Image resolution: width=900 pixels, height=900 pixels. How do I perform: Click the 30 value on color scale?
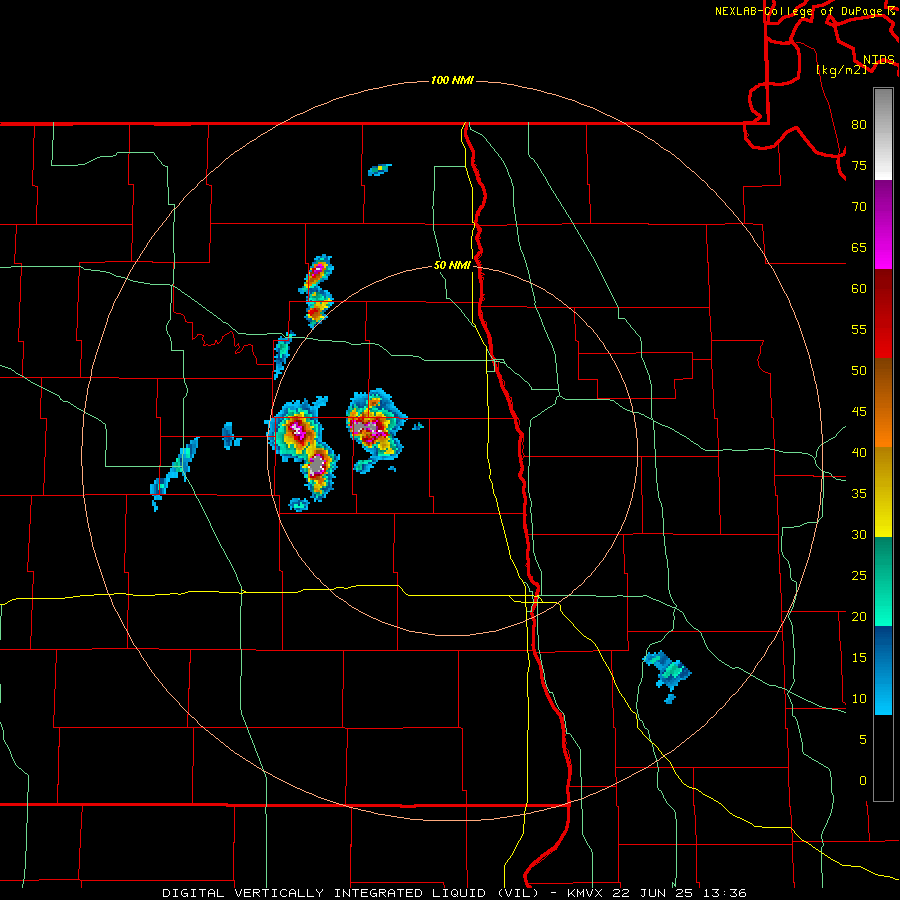pyautogui.click(x=859, y=535)
